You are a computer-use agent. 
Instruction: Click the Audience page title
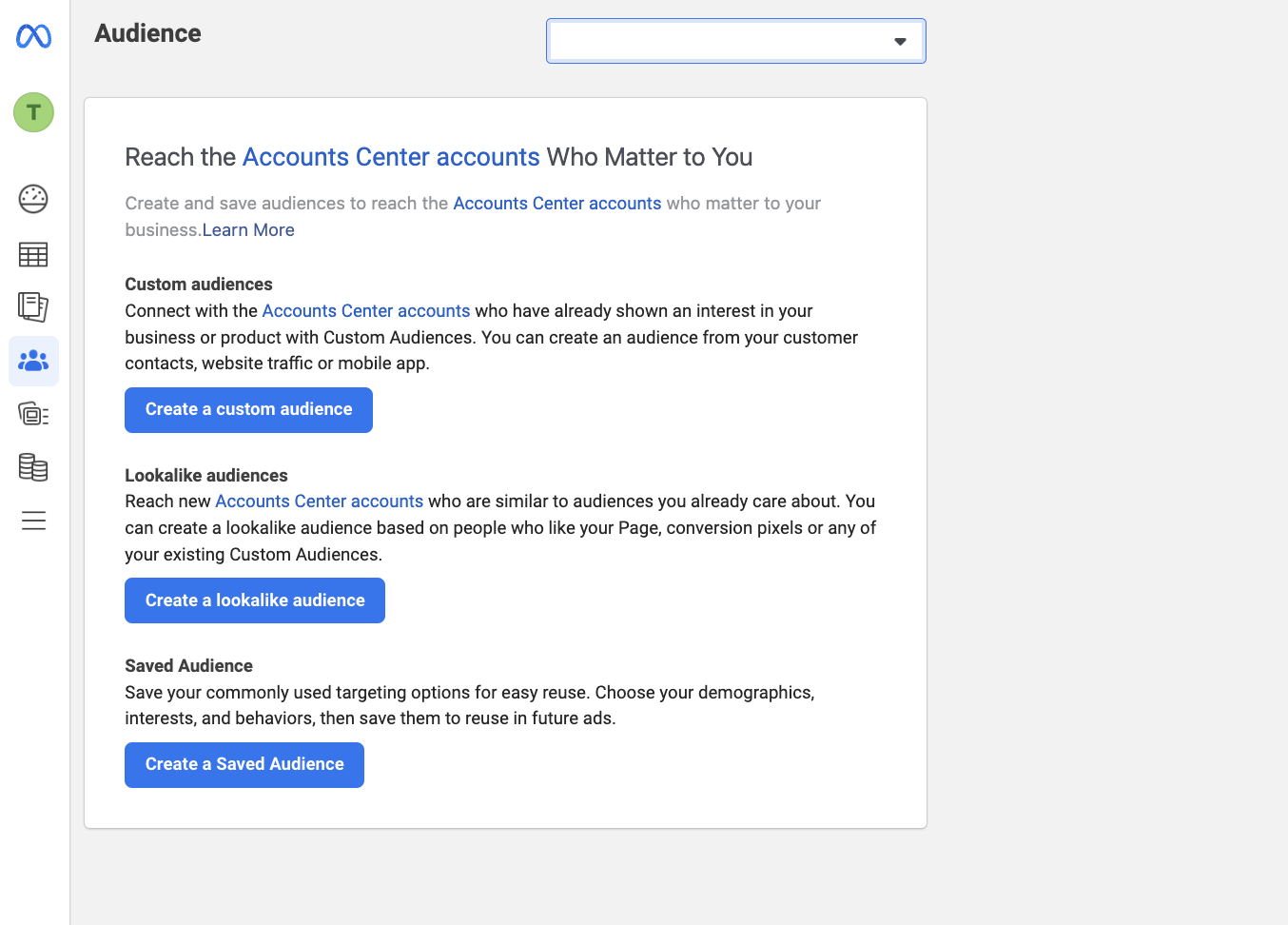click(x=148, y=33)
